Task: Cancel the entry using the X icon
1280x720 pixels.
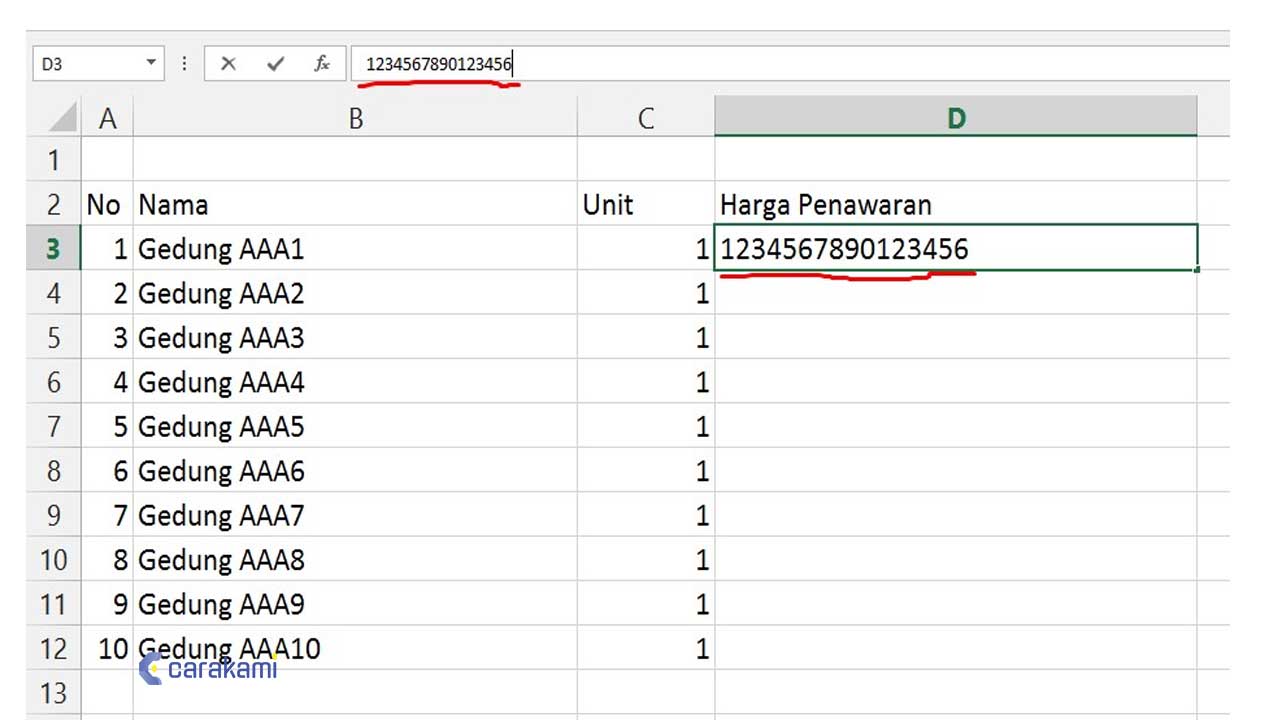Action: click(x=228, y=63)
